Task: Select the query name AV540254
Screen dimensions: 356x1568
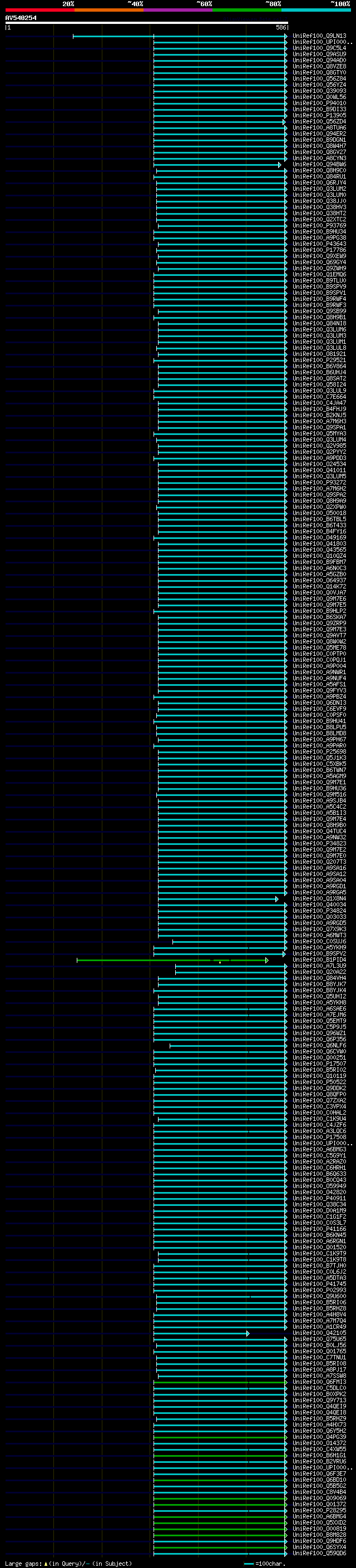Action: [x=21, y=18]
